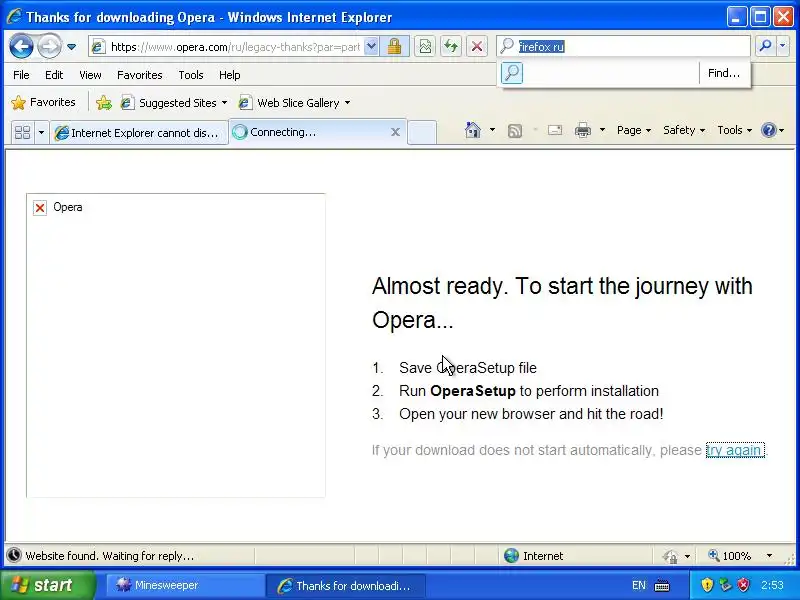Select the Connecting... tab
Screen dimensions: 800x600
click(311, 132)
